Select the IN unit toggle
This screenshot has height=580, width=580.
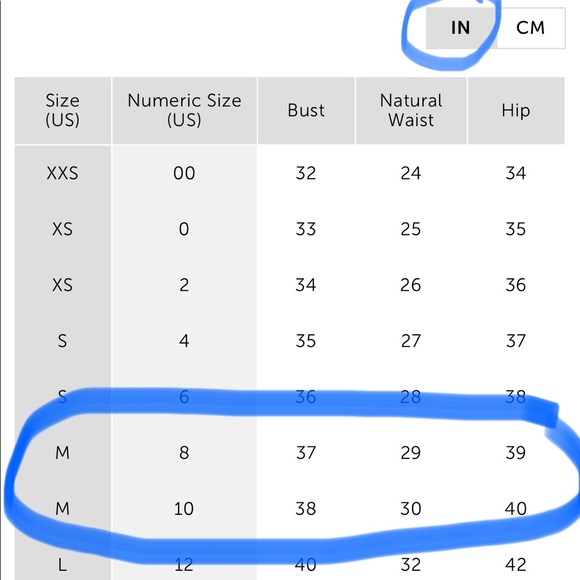coord(461,28)
